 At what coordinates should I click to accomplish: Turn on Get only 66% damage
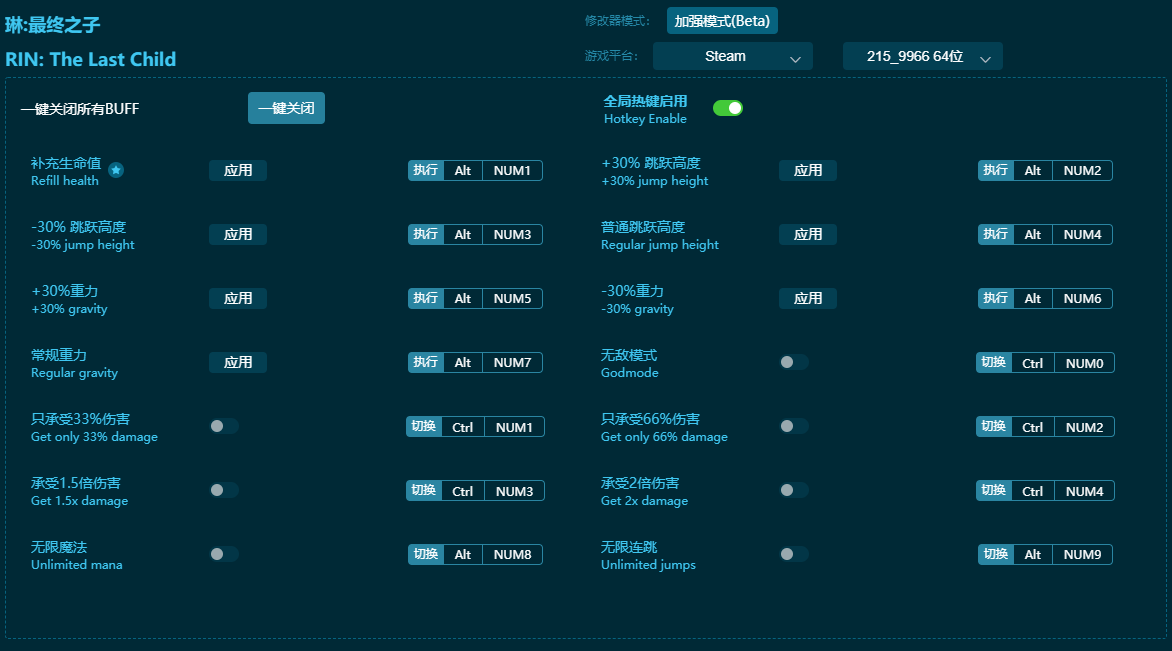coord(793,425)
